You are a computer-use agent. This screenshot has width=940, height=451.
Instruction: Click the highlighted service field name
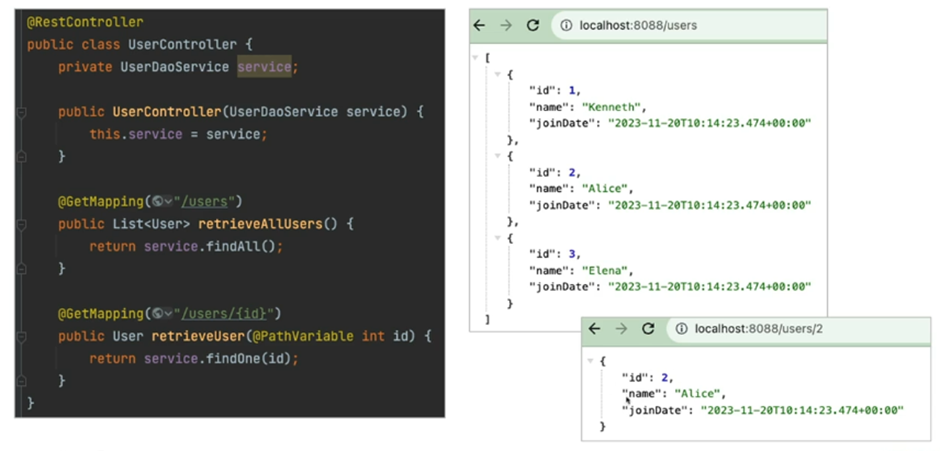coord(264,67)
